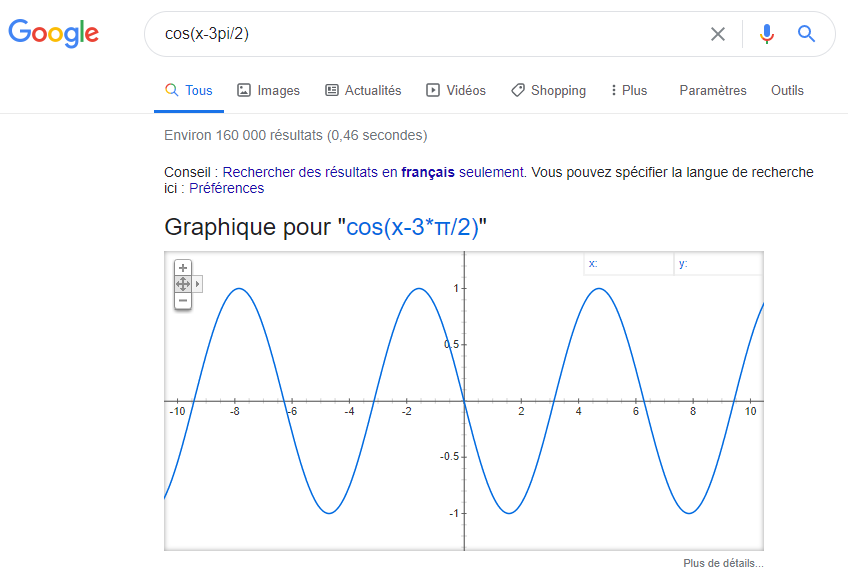
Task: Zoom in on the graph
Action: [x=183, y=268]
